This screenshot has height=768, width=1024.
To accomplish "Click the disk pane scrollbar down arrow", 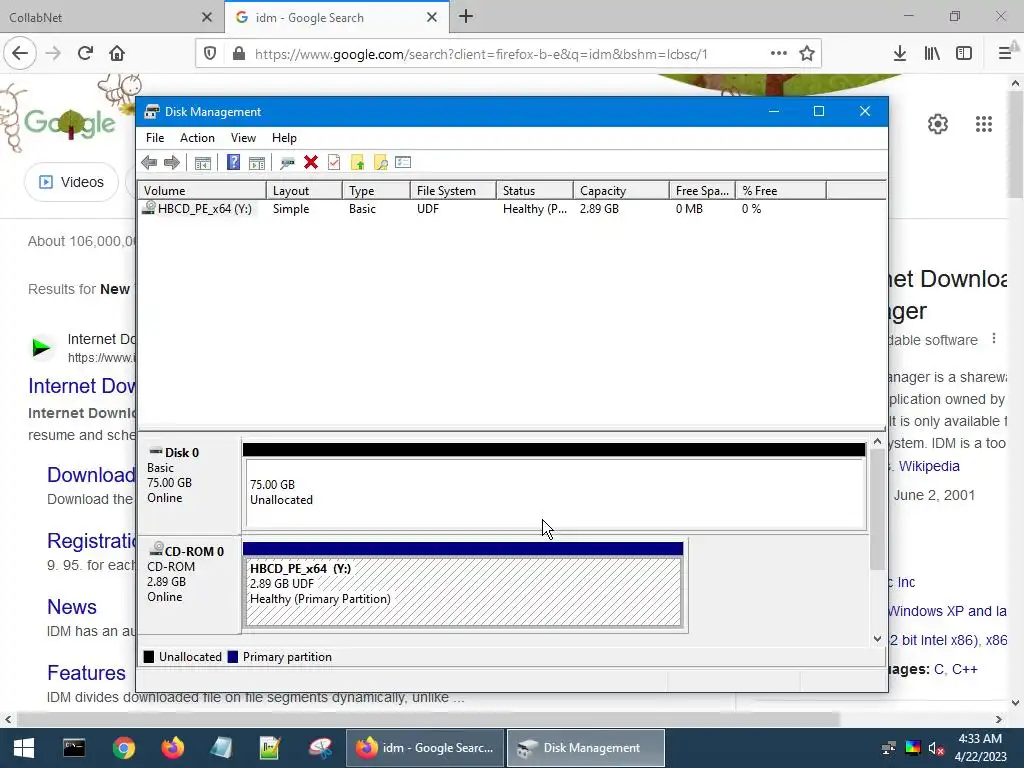I will pos(877,639).
